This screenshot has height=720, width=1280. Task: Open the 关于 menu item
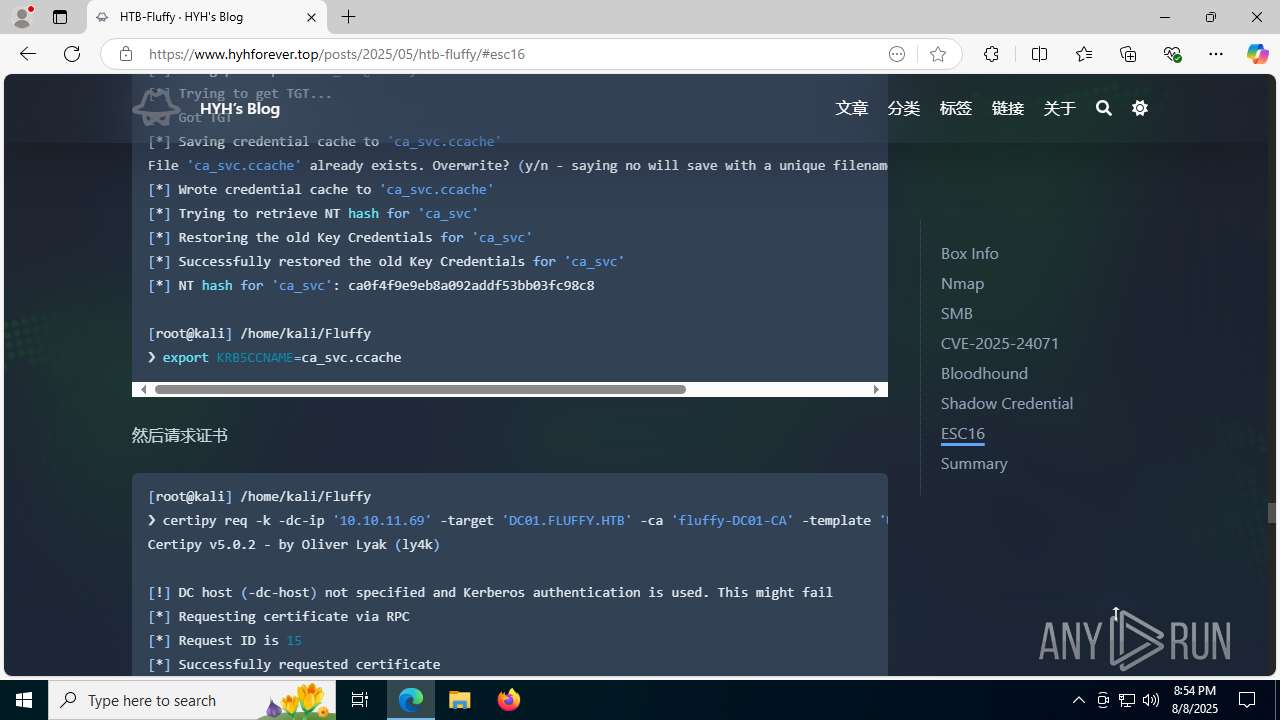[x=1060, y=108]
